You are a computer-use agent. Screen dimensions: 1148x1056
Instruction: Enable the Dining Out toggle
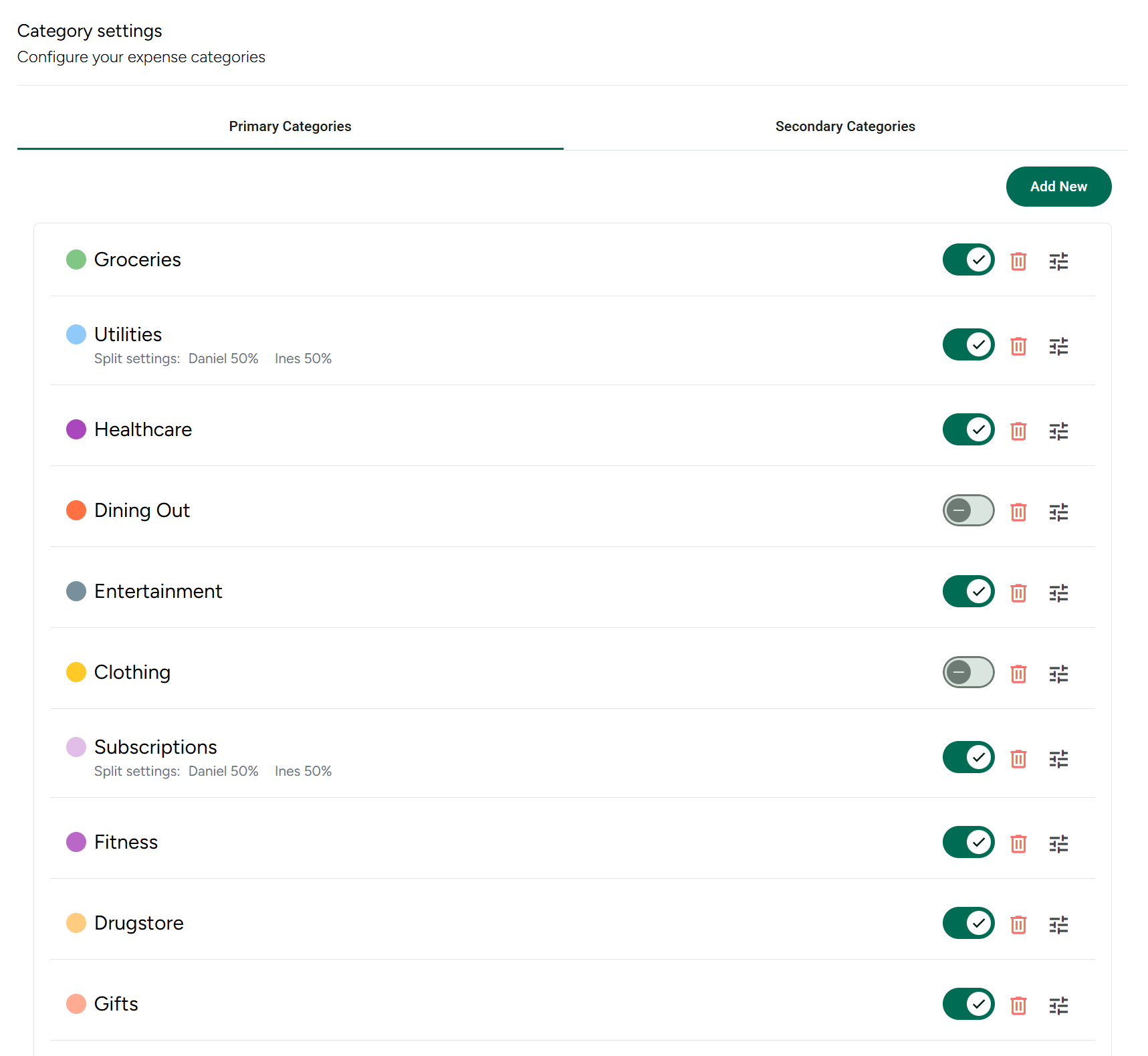(x=968, y=510)
